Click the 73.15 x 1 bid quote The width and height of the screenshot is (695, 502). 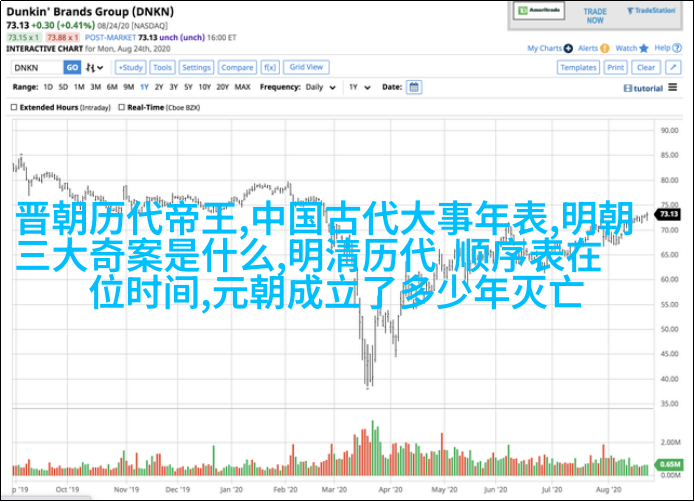[x=24, y=38]
